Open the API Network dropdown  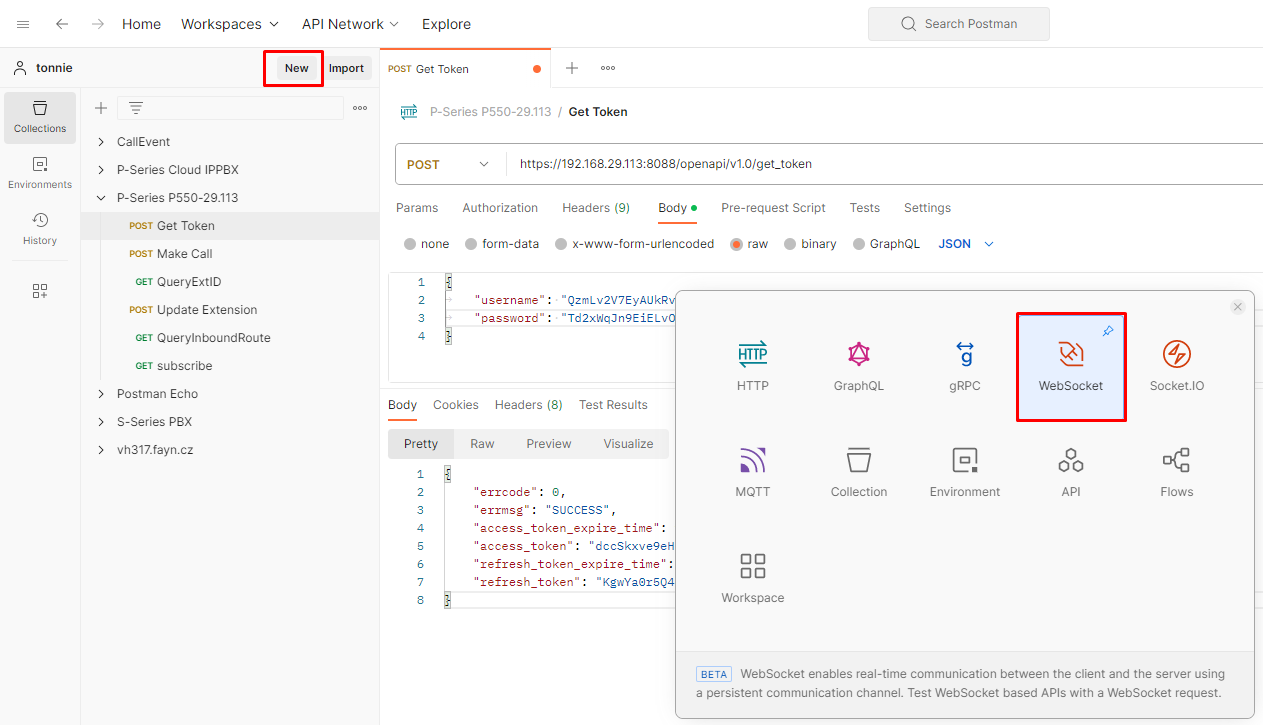[x=350, y=24]
